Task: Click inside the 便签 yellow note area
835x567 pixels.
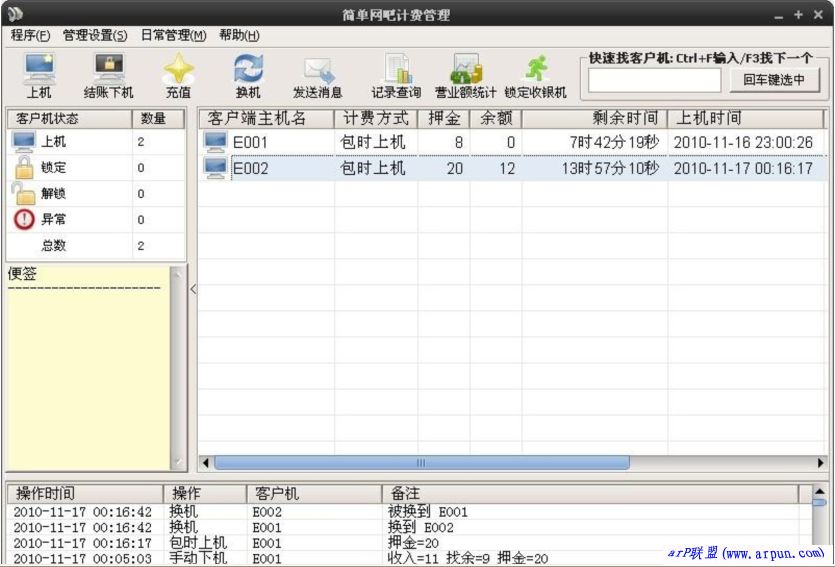Action: click(90, 380)
